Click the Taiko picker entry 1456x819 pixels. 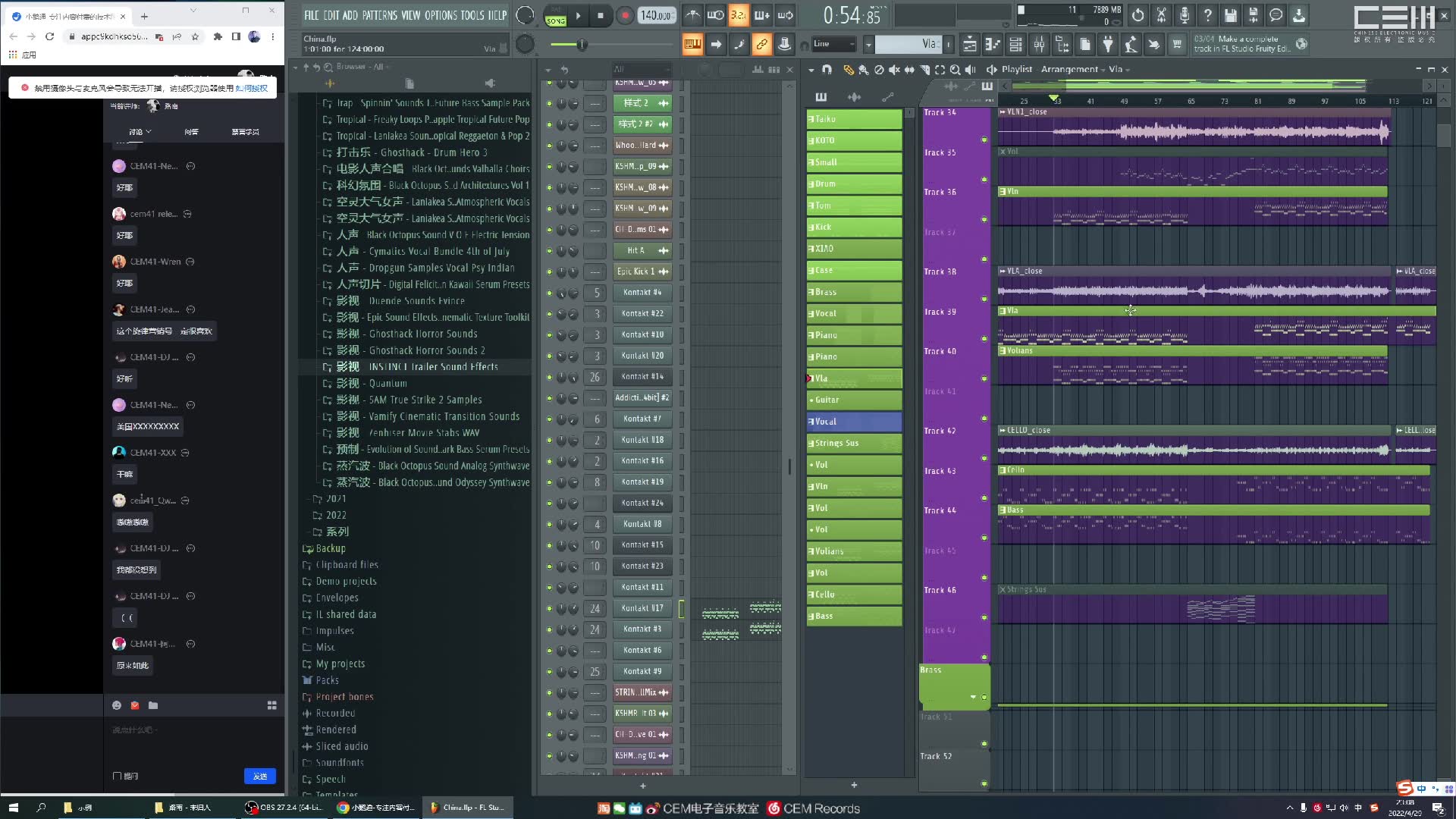pyautogui.click(x=854, y=119)
